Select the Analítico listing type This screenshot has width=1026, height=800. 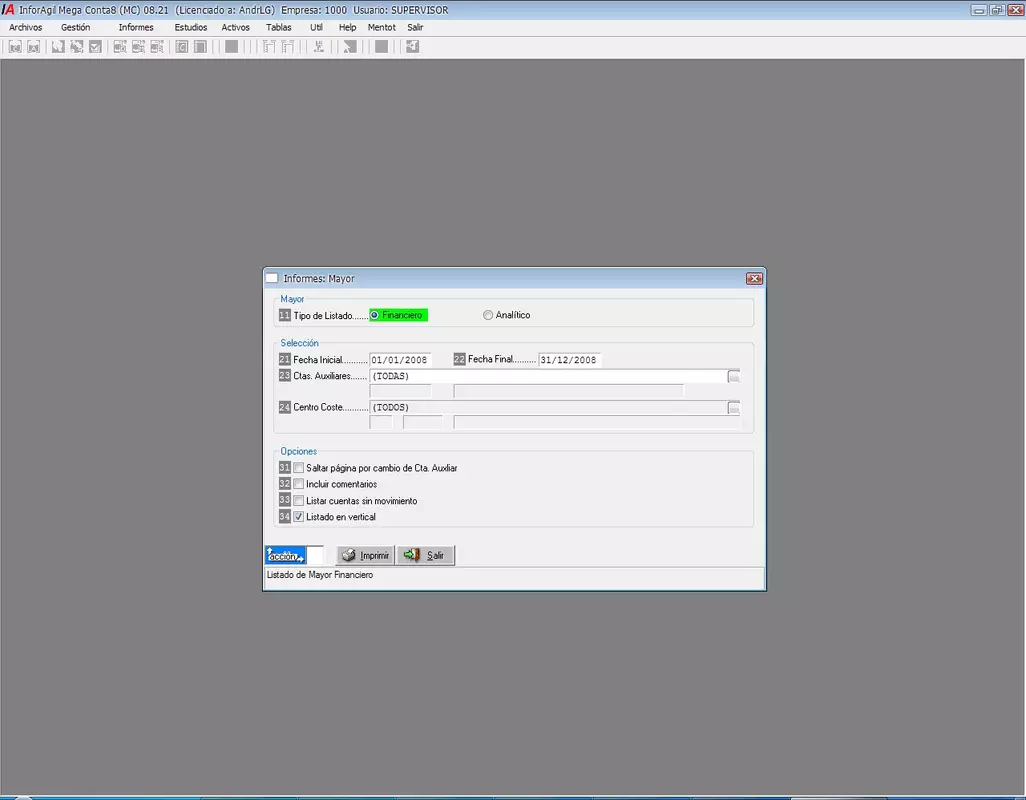click(506, 315)
